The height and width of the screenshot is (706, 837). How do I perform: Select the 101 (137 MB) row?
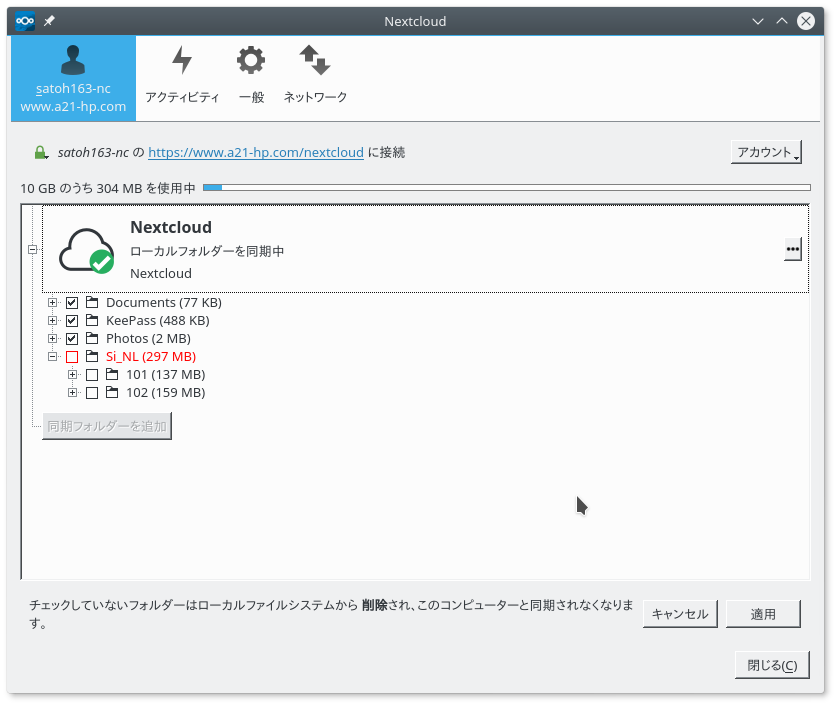(165, 375)
